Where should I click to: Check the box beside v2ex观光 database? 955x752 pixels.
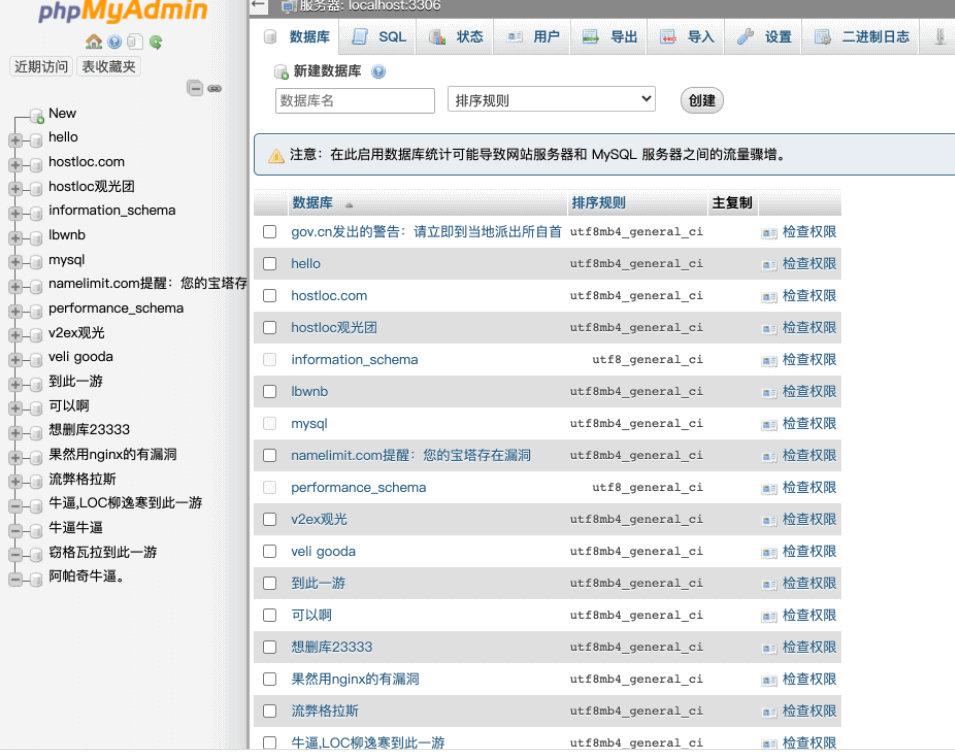269,520
